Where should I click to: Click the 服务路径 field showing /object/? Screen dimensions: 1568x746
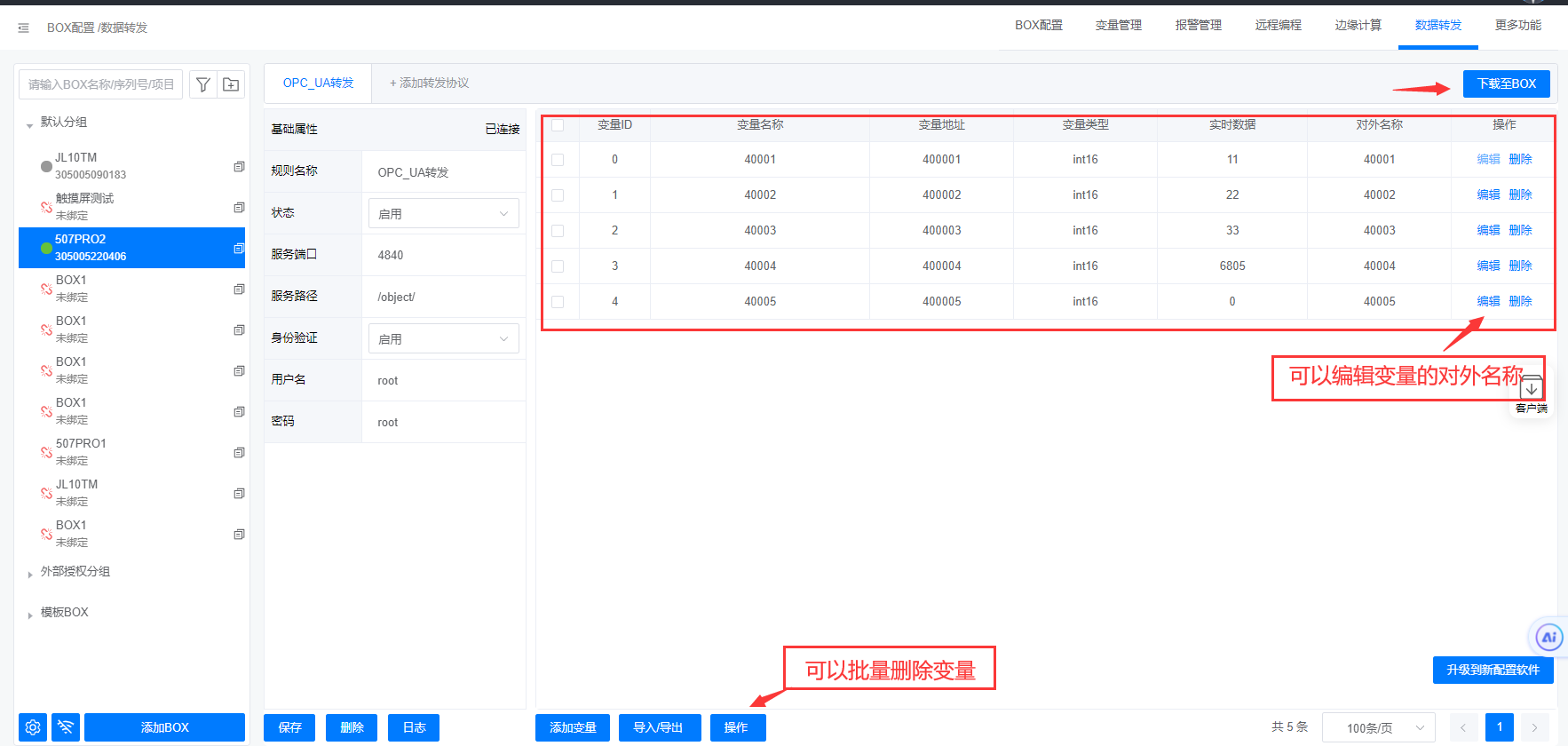(443, 297)
